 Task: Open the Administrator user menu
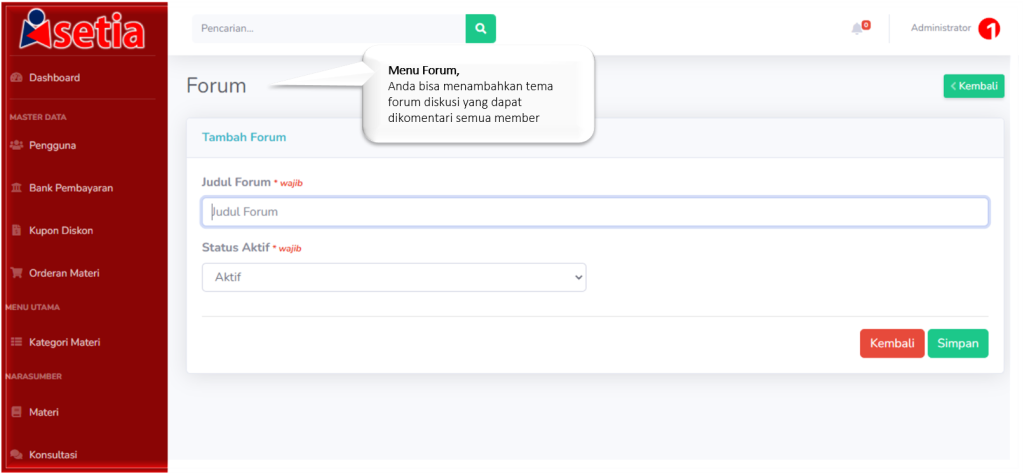940,28
